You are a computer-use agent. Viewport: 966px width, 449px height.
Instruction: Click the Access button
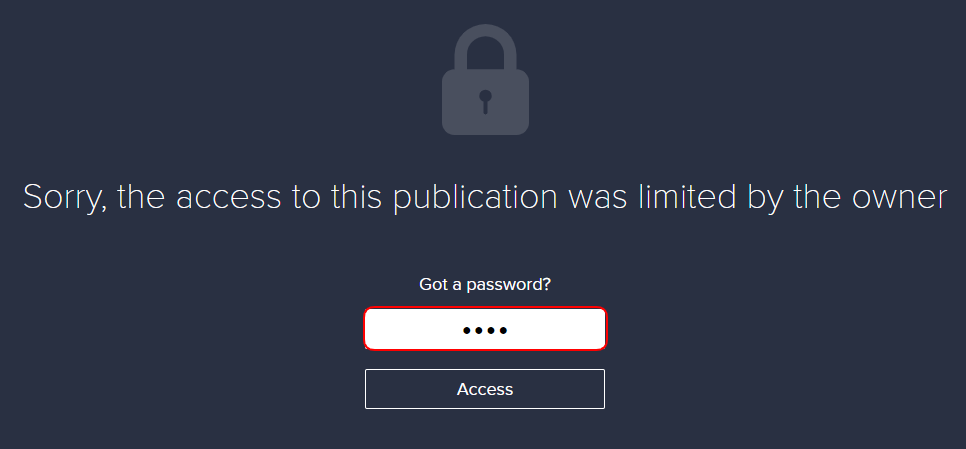pyautogui.click(x=485, y=389)
